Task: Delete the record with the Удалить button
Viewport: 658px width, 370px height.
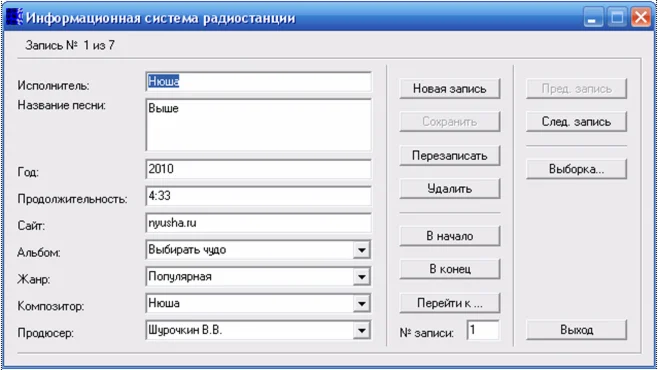Action: coord(449,189)
